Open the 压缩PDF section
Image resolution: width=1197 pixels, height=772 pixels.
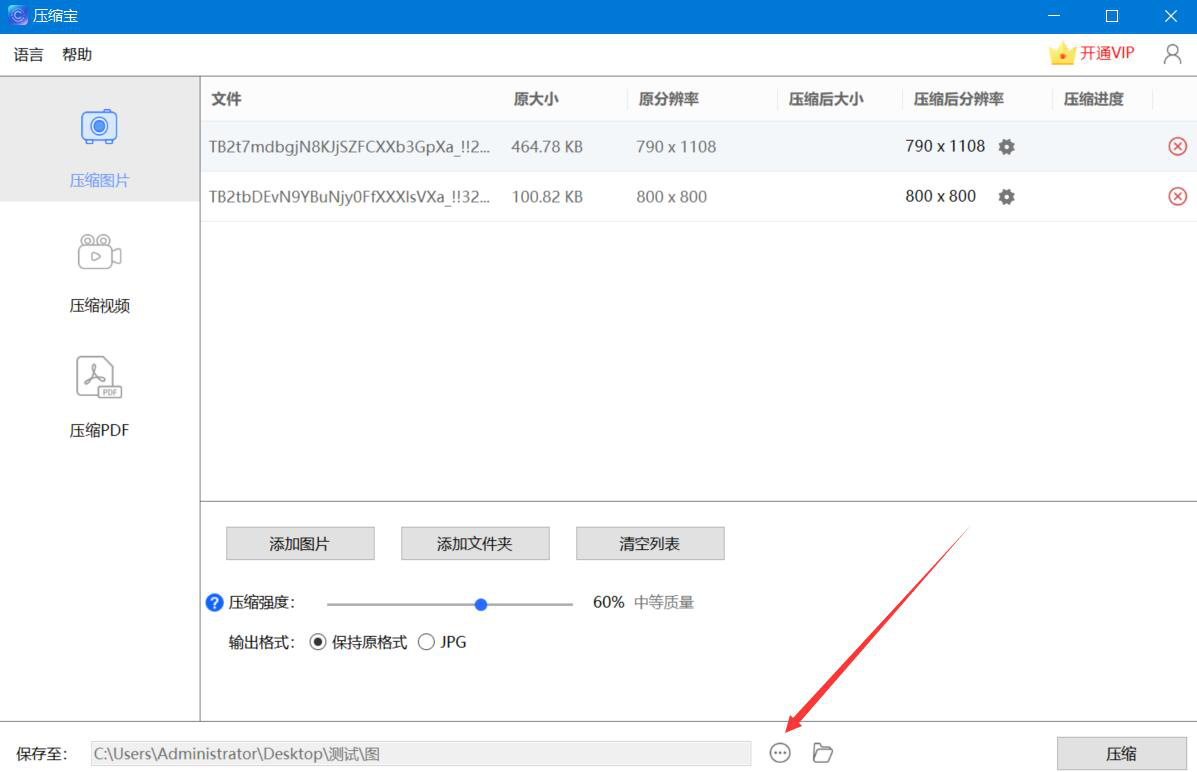[99, 397]
